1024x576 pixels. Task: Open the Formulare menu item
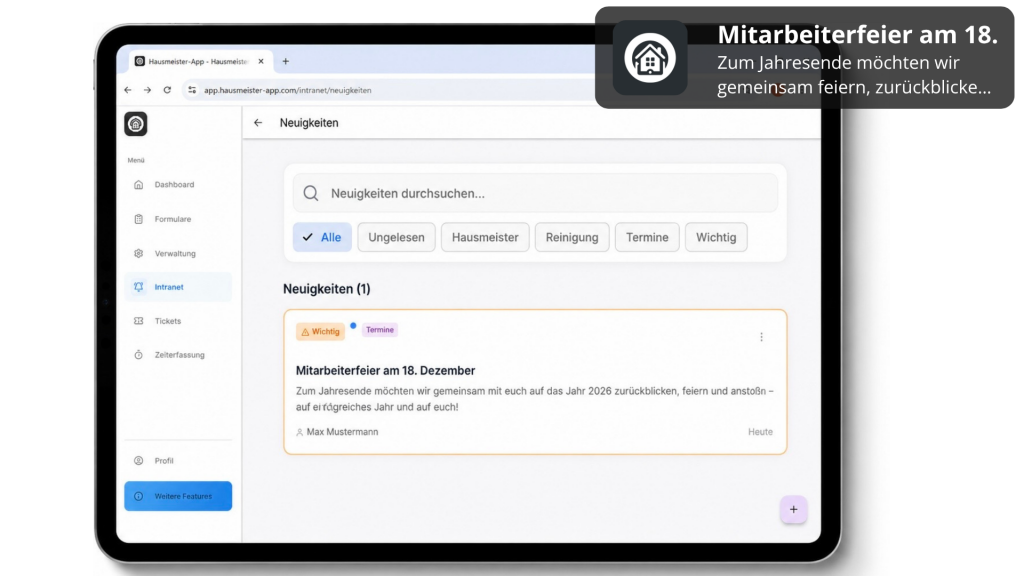click(x=178, y=219)
